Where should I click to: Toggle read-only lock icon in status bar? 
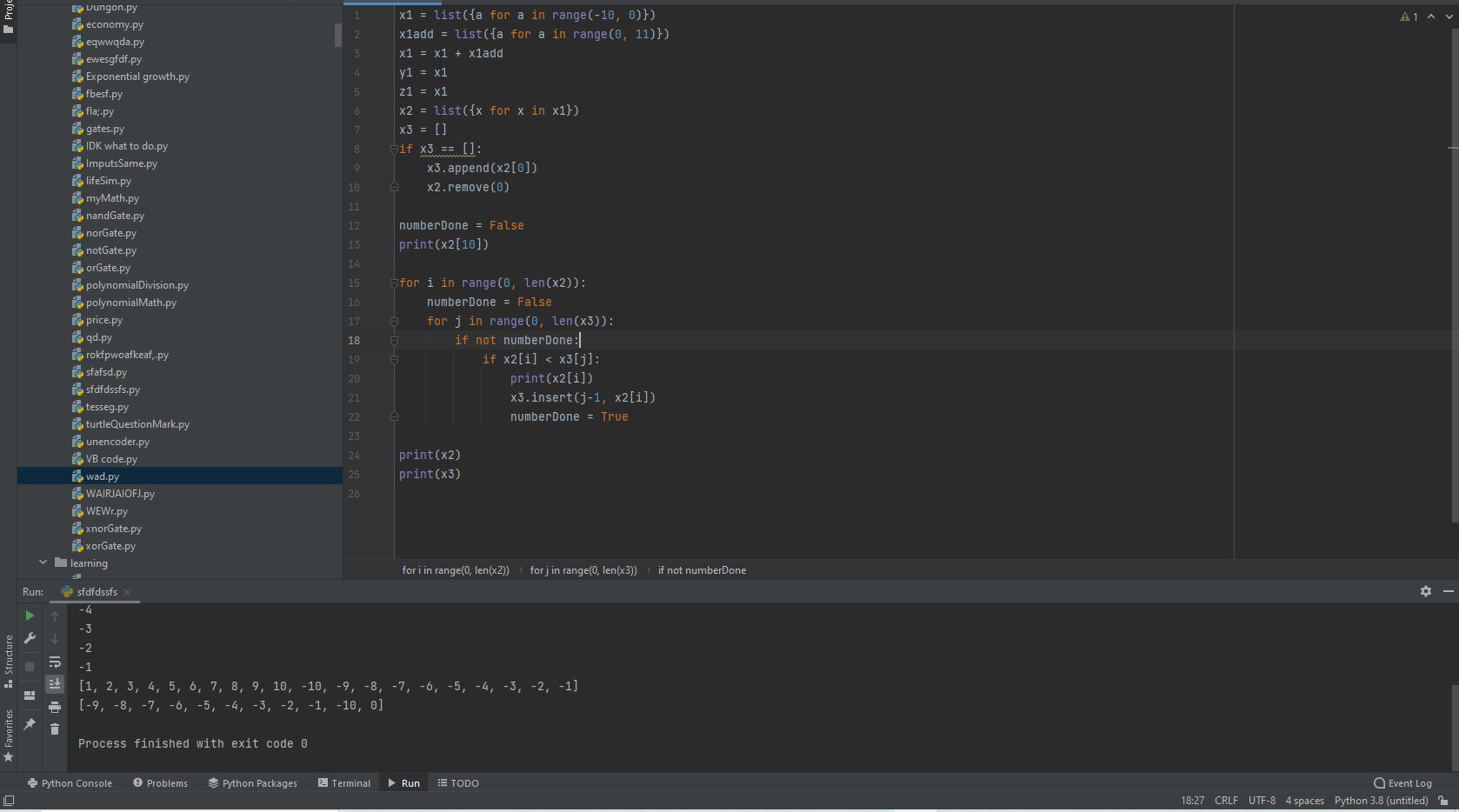click(x=1443, y=801)
